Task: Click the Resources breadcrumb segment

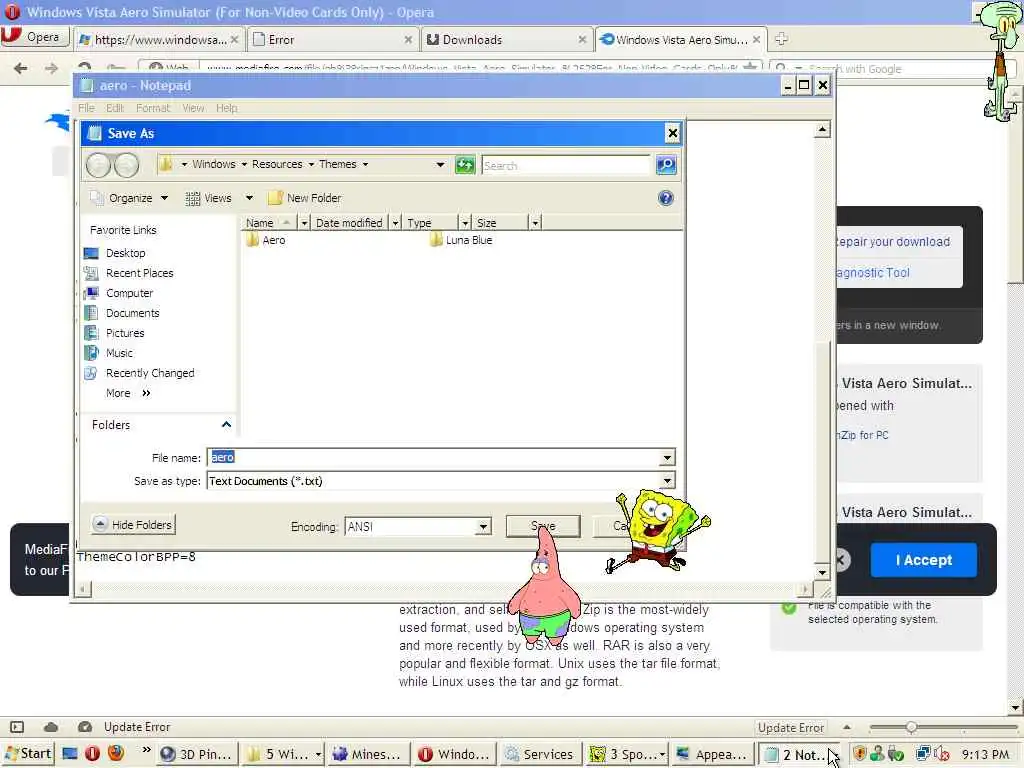Action: (277, 165)
